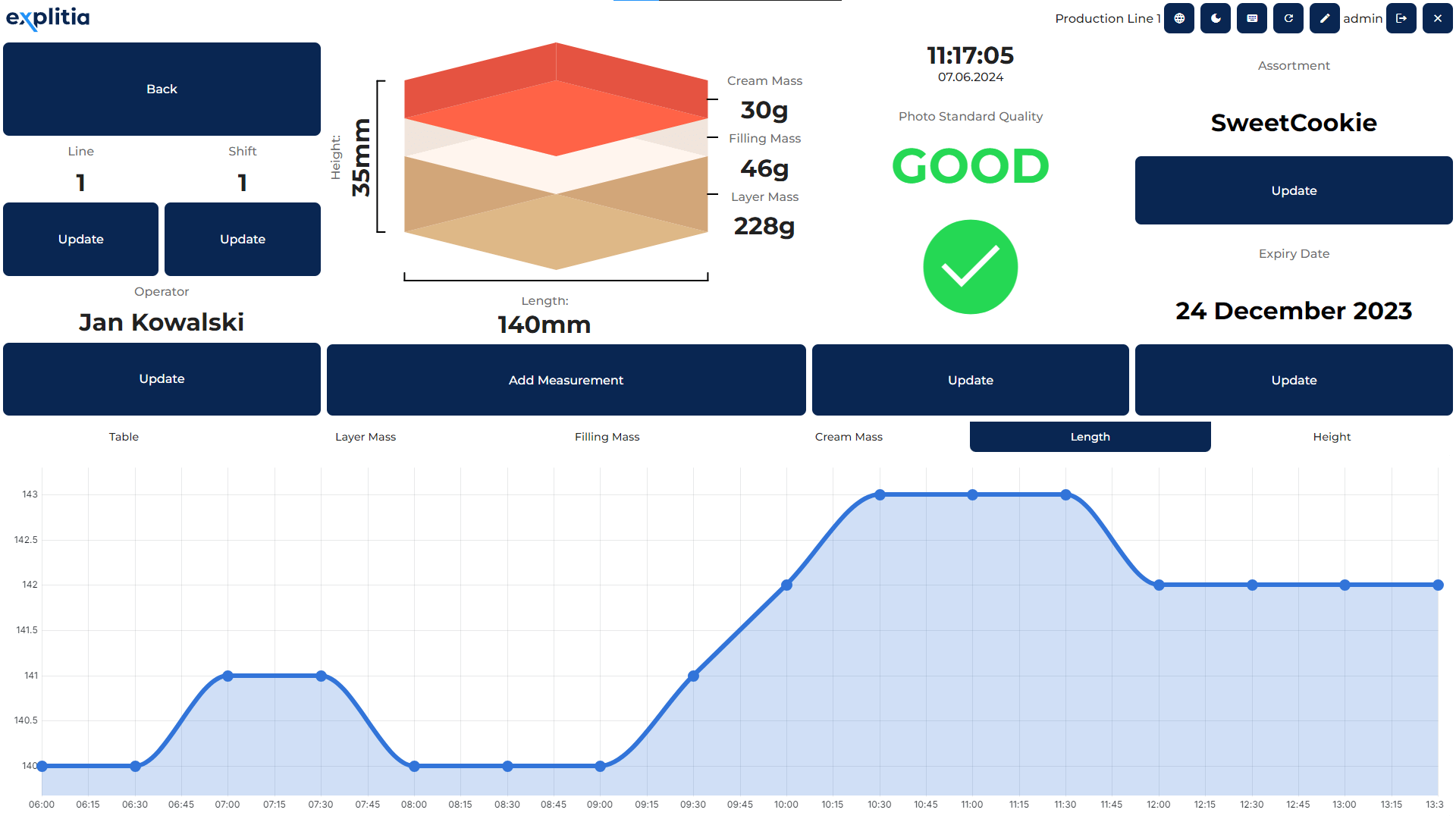Toggle dark mode moon icon
The image size is (1456, 819).
(1216, 18)
